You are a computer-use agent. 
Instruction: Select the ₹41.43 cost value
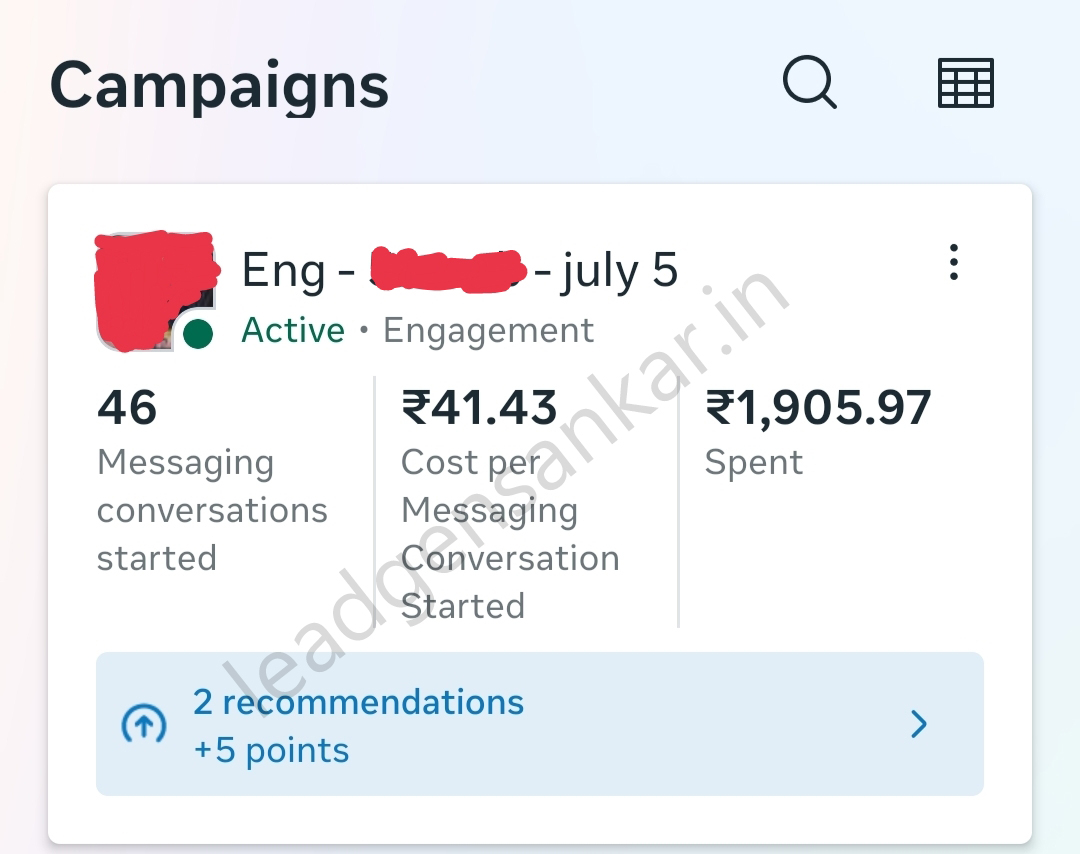tap(479, 408)
